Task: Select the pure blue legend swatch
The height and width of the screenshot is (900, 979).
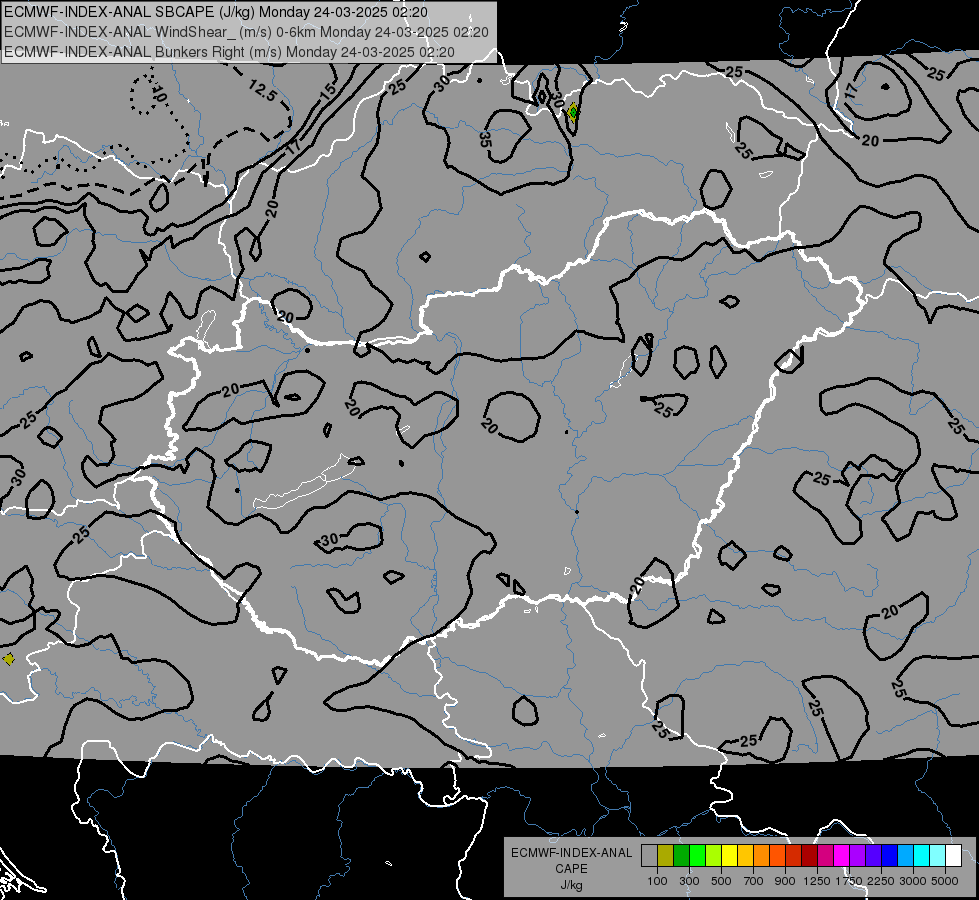Action: 890,856
